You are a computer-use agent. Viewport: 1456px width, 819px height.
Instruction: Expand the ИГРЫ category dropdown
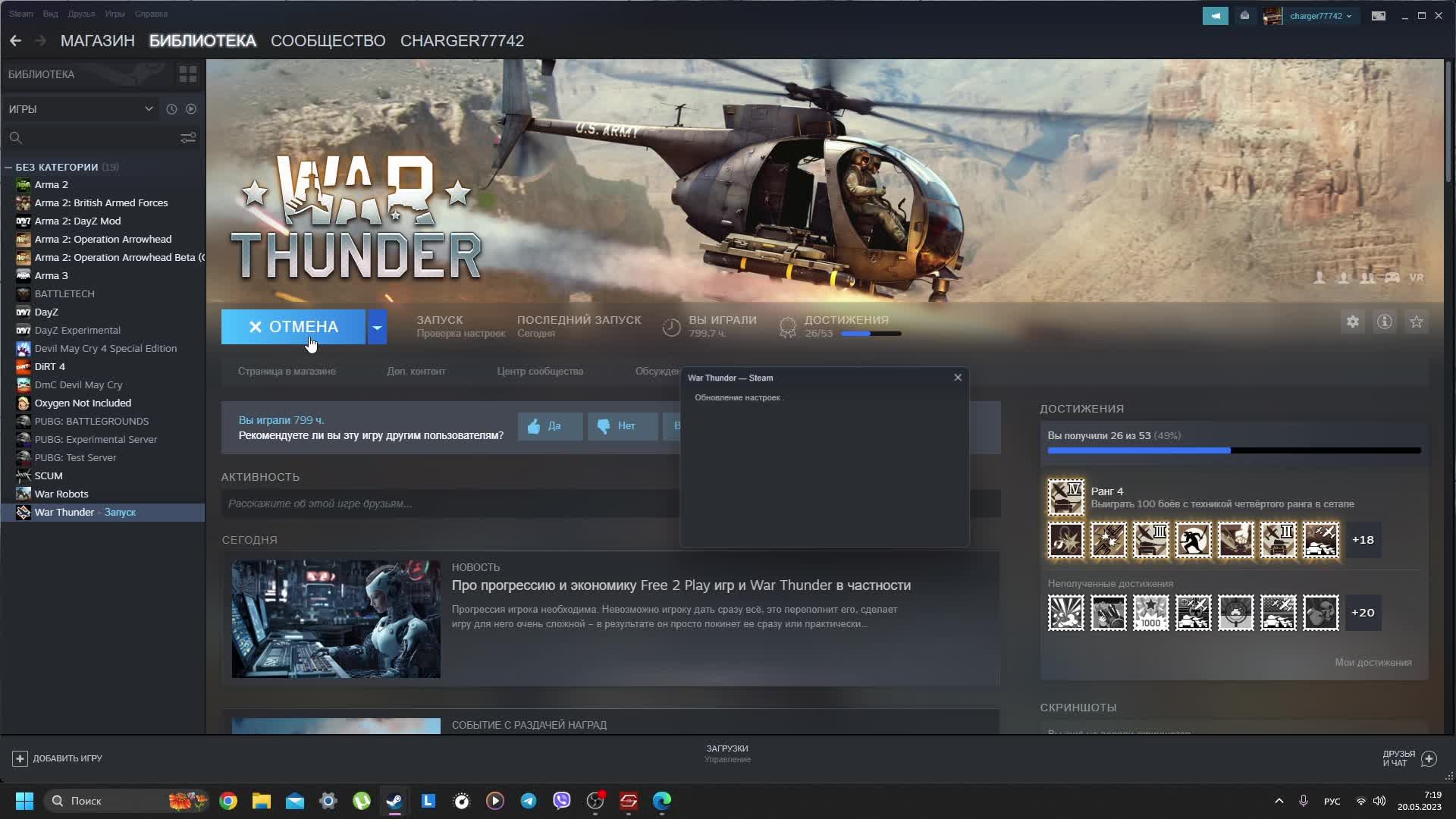coord(149,109)
